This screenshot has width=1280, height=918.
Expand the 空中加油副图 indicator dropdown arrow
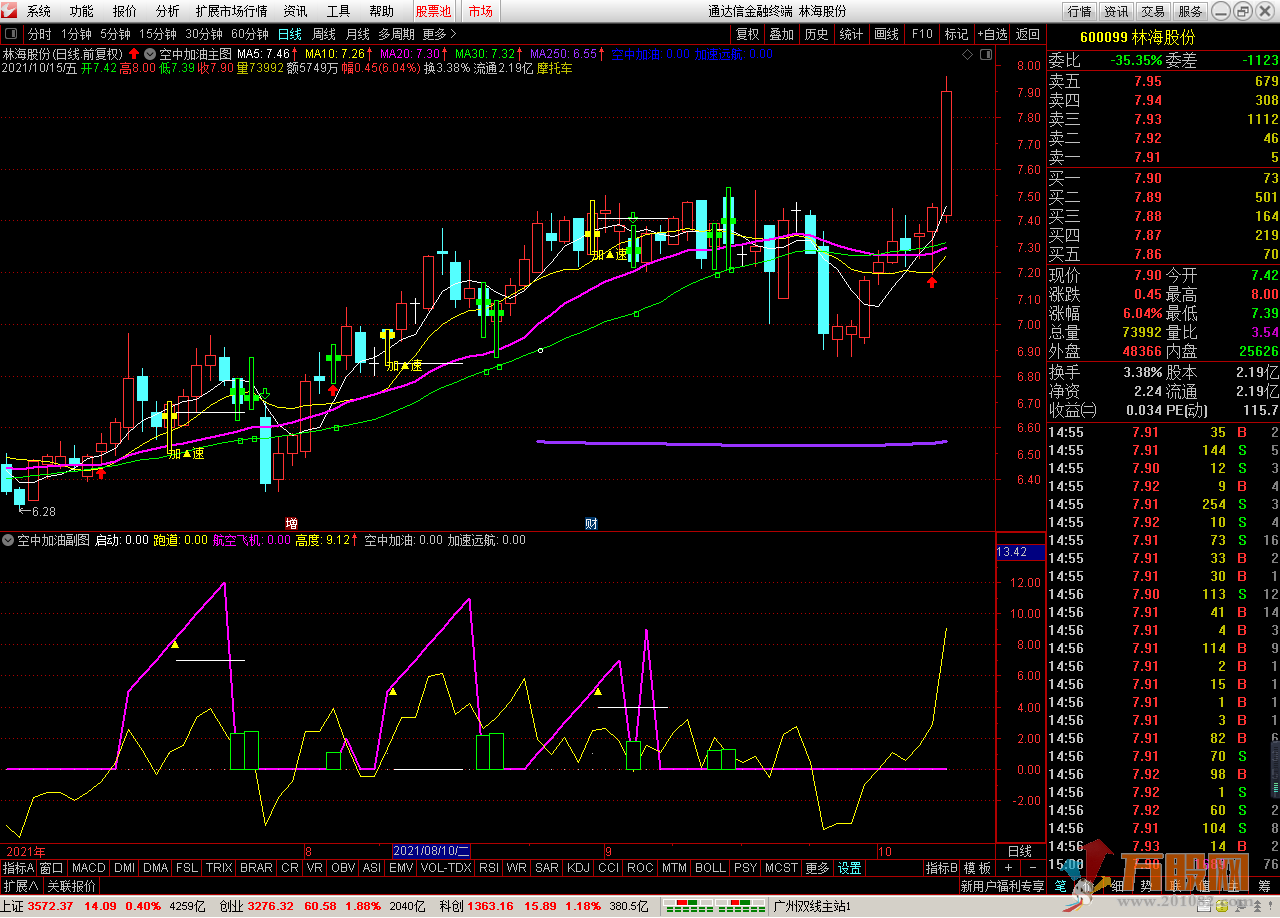coord(8,540)
